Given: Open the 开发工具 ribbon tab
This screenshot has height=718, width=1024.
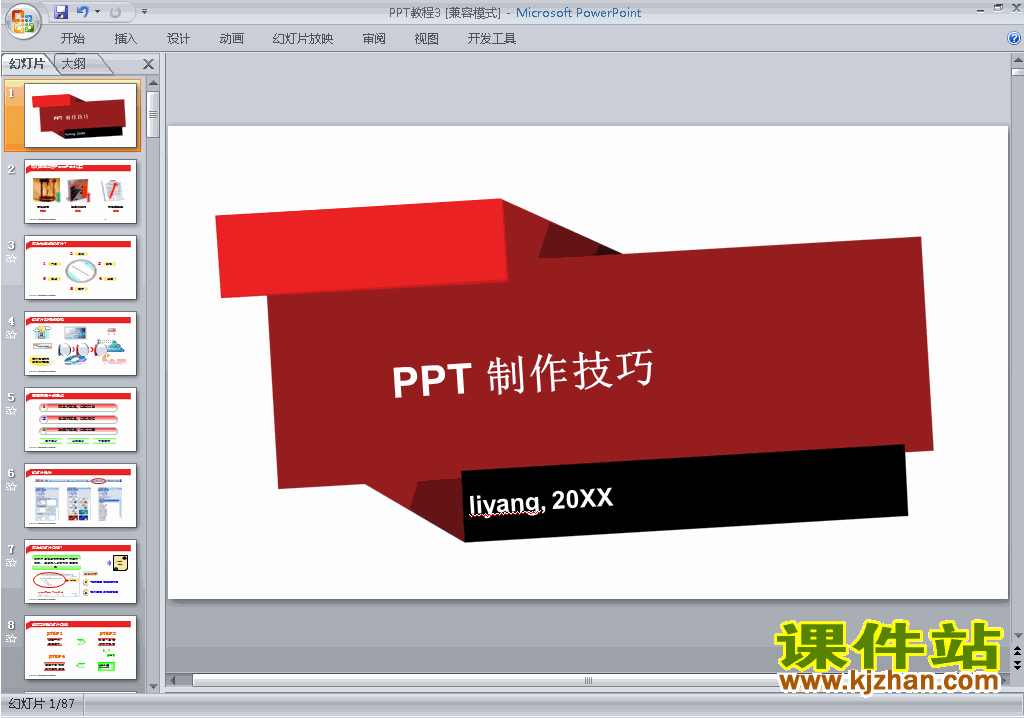Looking at the screenshot, I should (492, 39).
